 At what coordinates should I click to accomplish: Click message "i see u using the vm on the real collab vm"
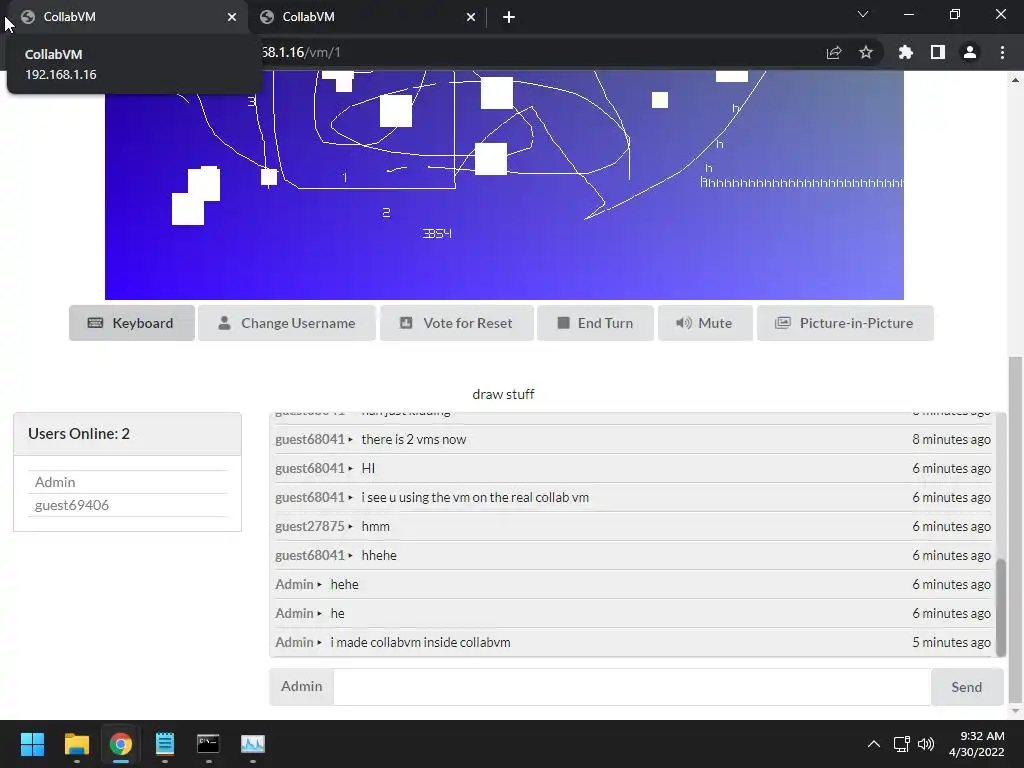(475, 498)
